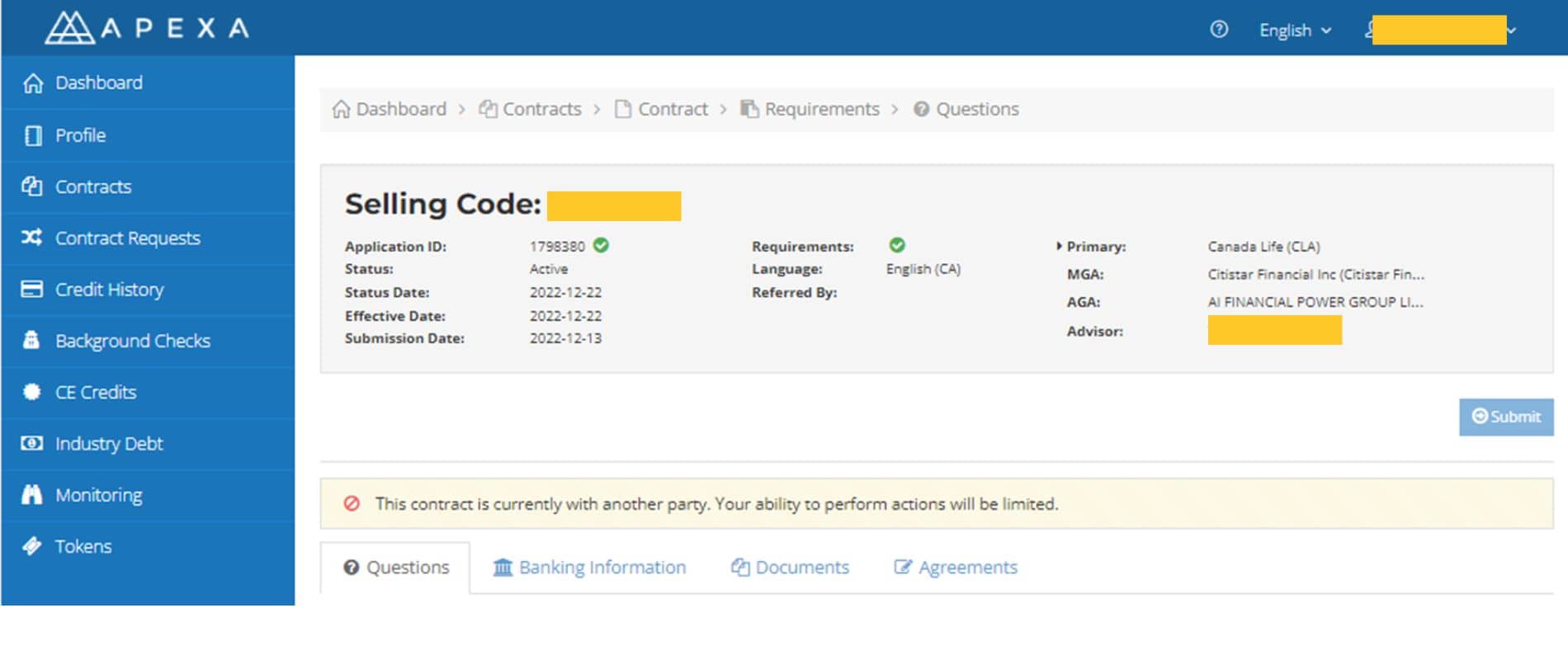Click the green check beside Application ID
Viewport: 1568px width, 660px height.
pyautogui.click(x=601, y=245)
